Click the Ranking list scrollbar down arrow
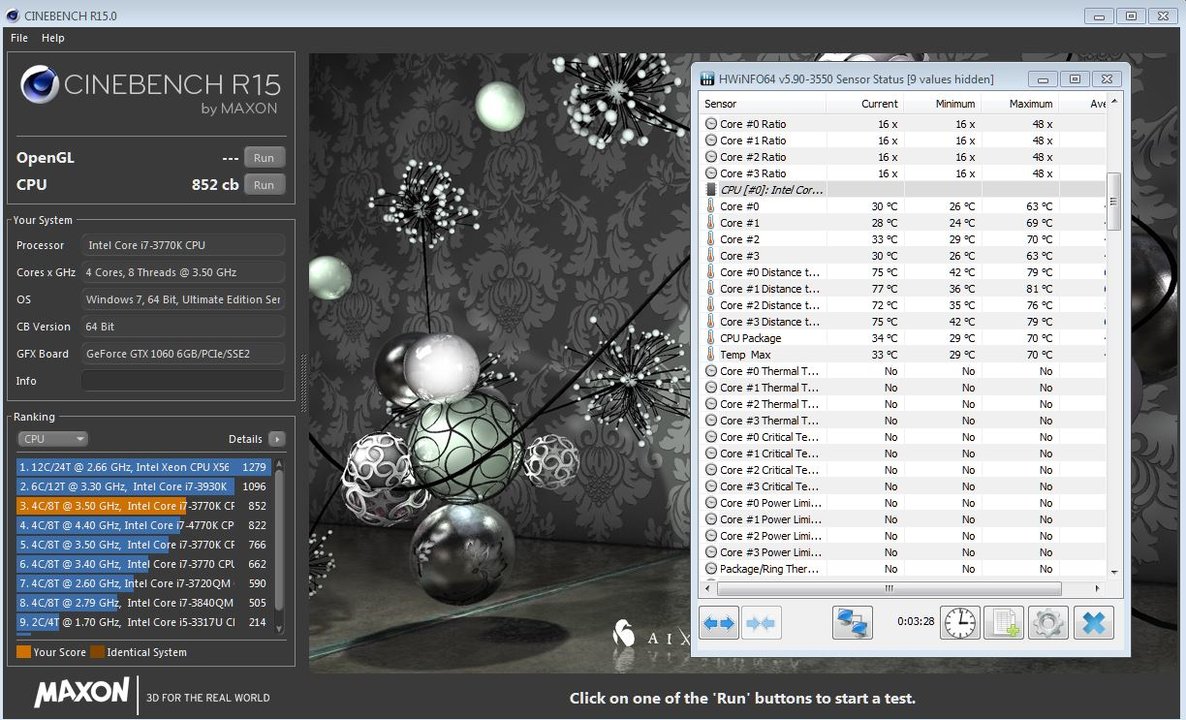This screenshot has width=1186, height=720. [x=279, y=628]
